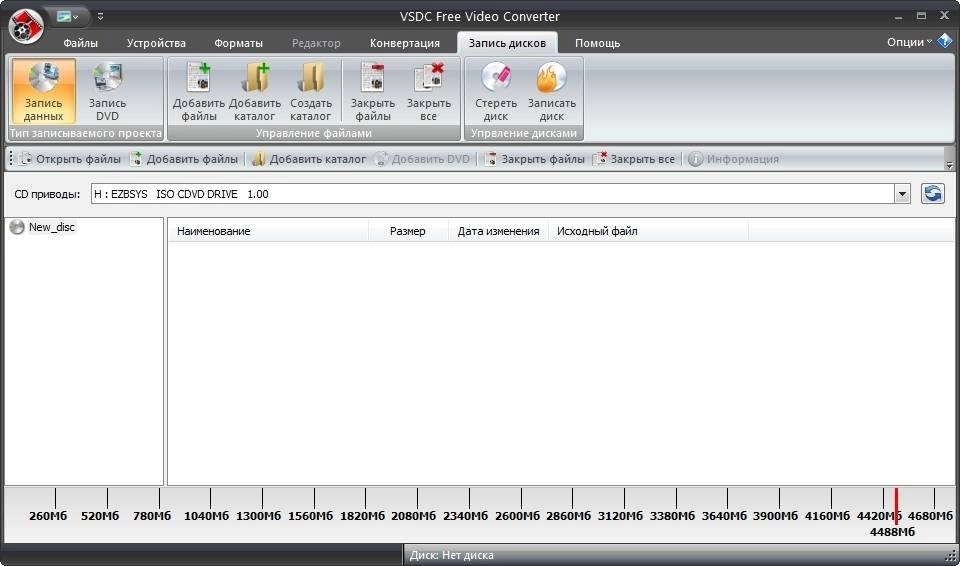Image resolution: width=960 pixels, height=566 pixels.
Task: Click Записать диск flame icon
Action: coord(552,91)
